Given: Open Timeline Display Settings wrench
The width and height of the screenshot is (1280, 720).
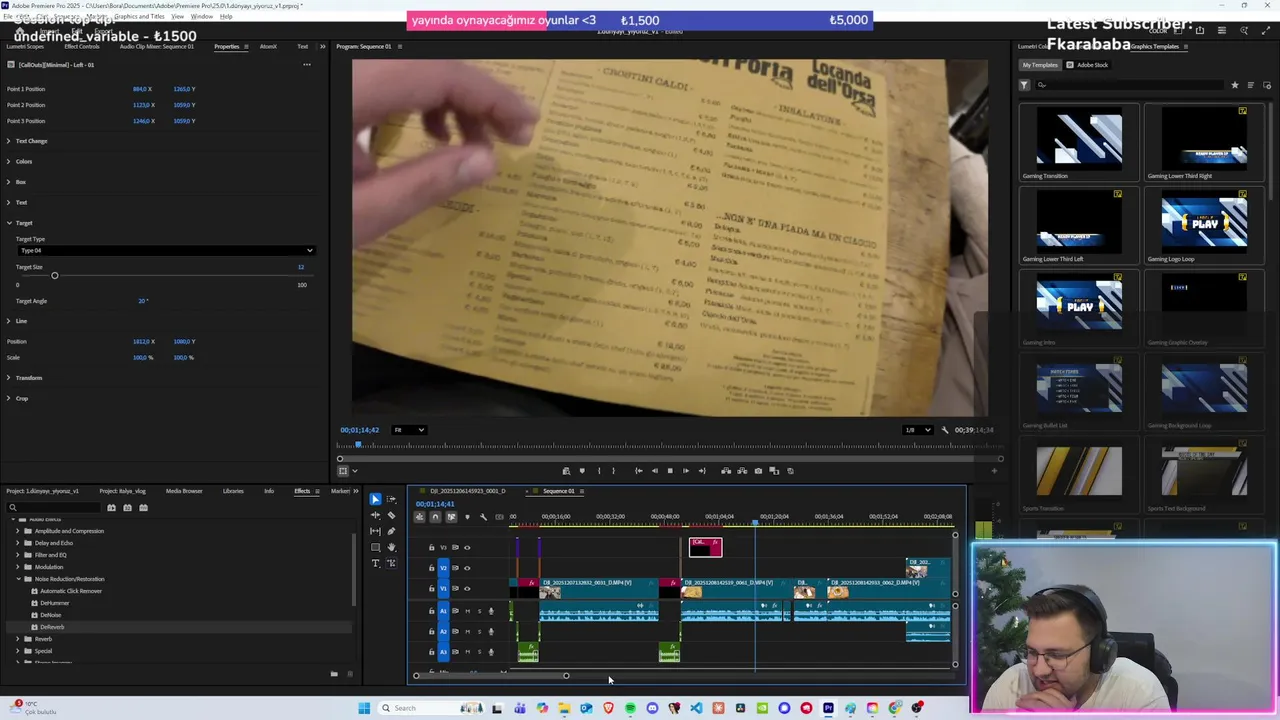Looking at the screenshot, I should click(483, 517).
